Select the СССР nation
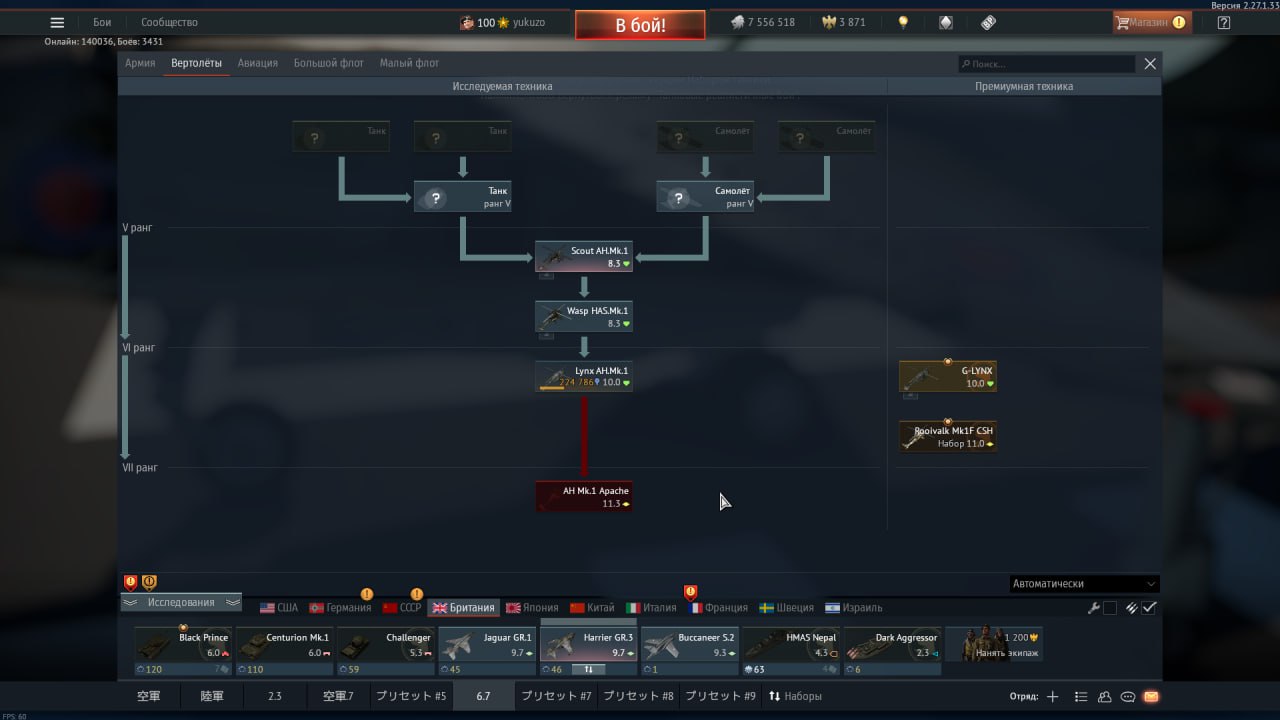 [403, 607]
